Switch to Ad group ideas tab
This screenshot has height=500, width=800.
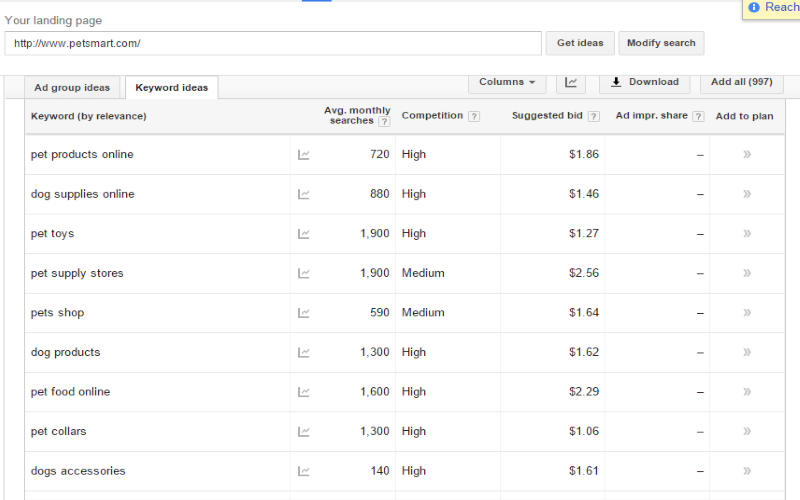click(72, 88)
